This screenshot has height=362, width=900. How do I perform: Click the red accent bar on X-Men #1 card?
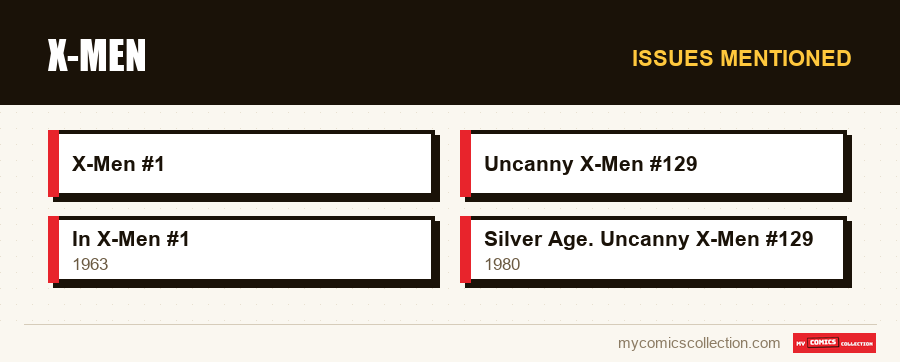tap(53, 164)
